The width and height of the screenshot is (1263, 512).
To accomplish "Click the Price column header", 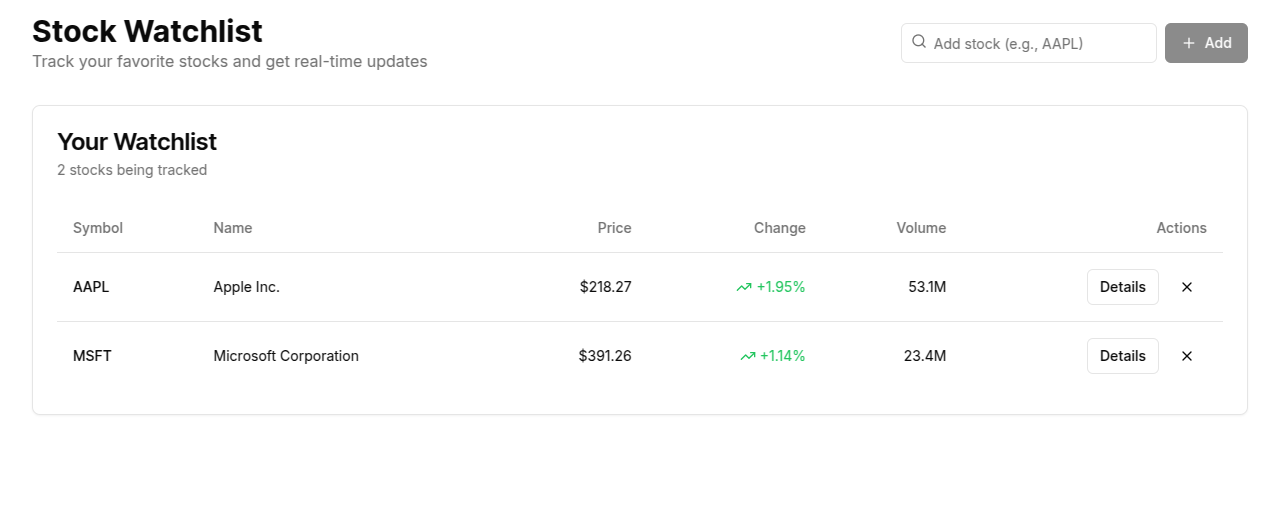I will click(x=615, y=228).
